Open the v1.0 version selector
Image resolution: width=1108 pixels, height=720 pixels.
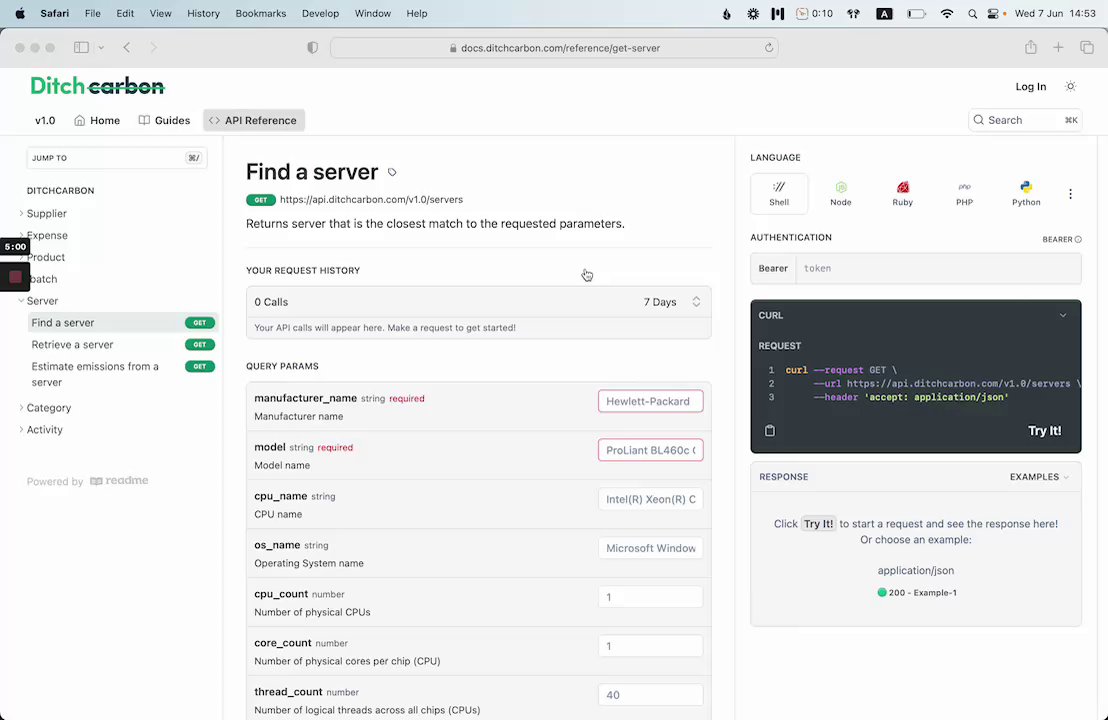[x=45, y=120]
